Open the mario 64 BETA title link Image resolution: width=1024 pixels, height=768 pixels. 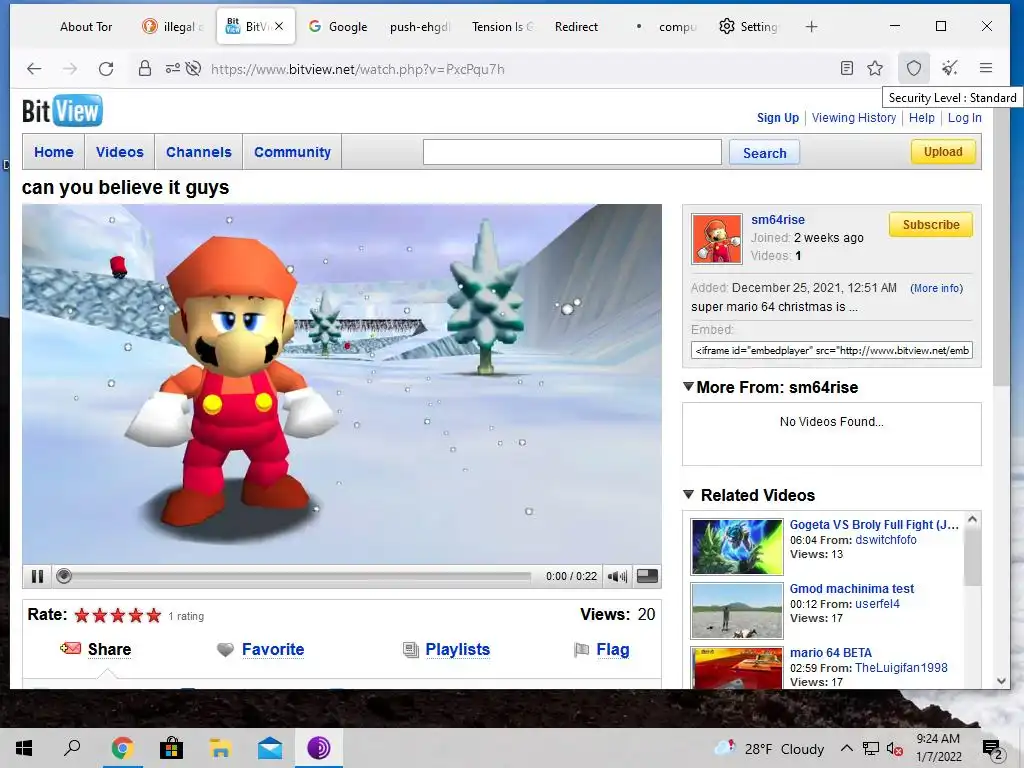pos(831,652)
